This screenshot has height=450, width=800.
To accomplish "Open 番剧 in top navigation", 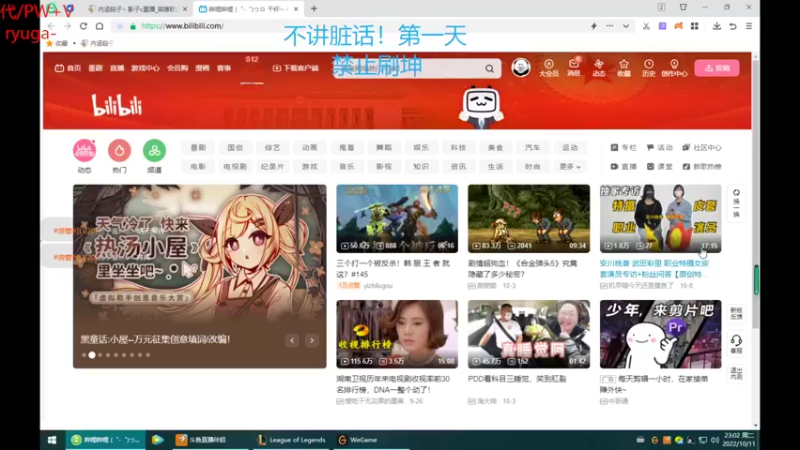I will tap(95, 68).
